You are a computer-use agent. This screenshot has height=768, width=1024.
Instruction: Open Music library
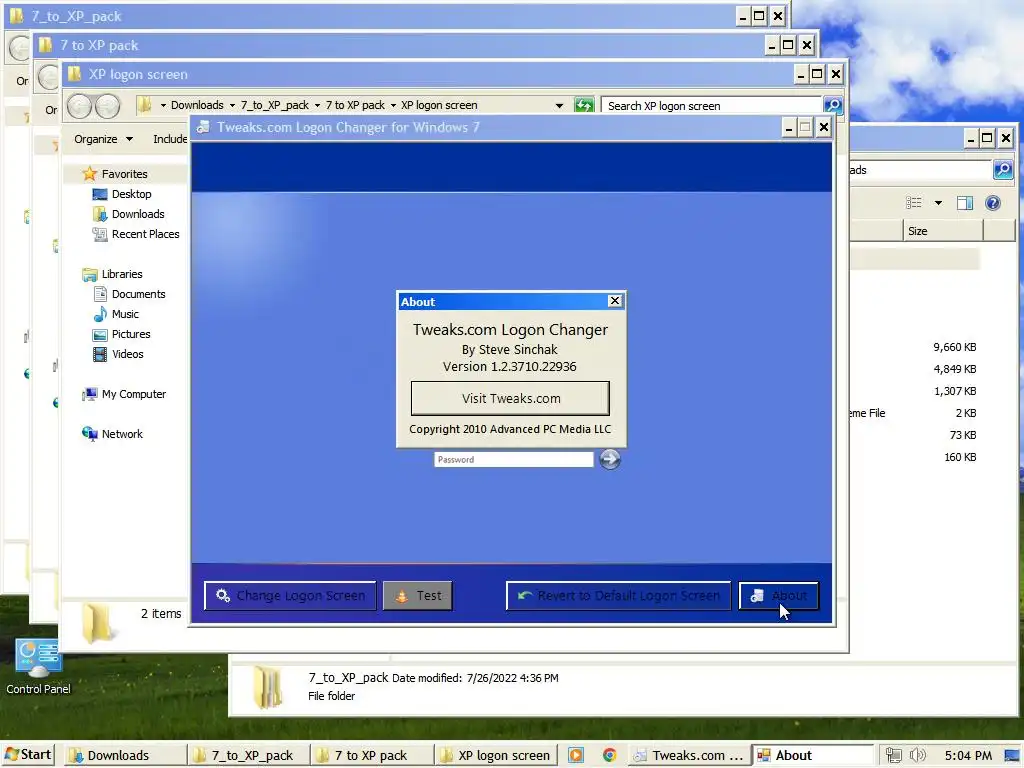[x=125, y=314]
